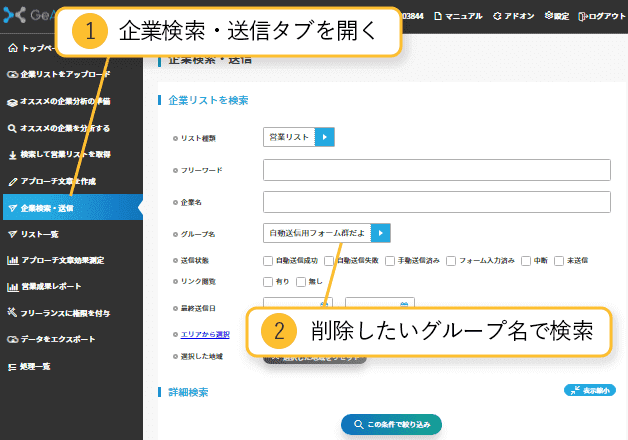Click the chart icon beside アプローチ文章効果測定
Viewport: 628px width, 440px height.
13,261
